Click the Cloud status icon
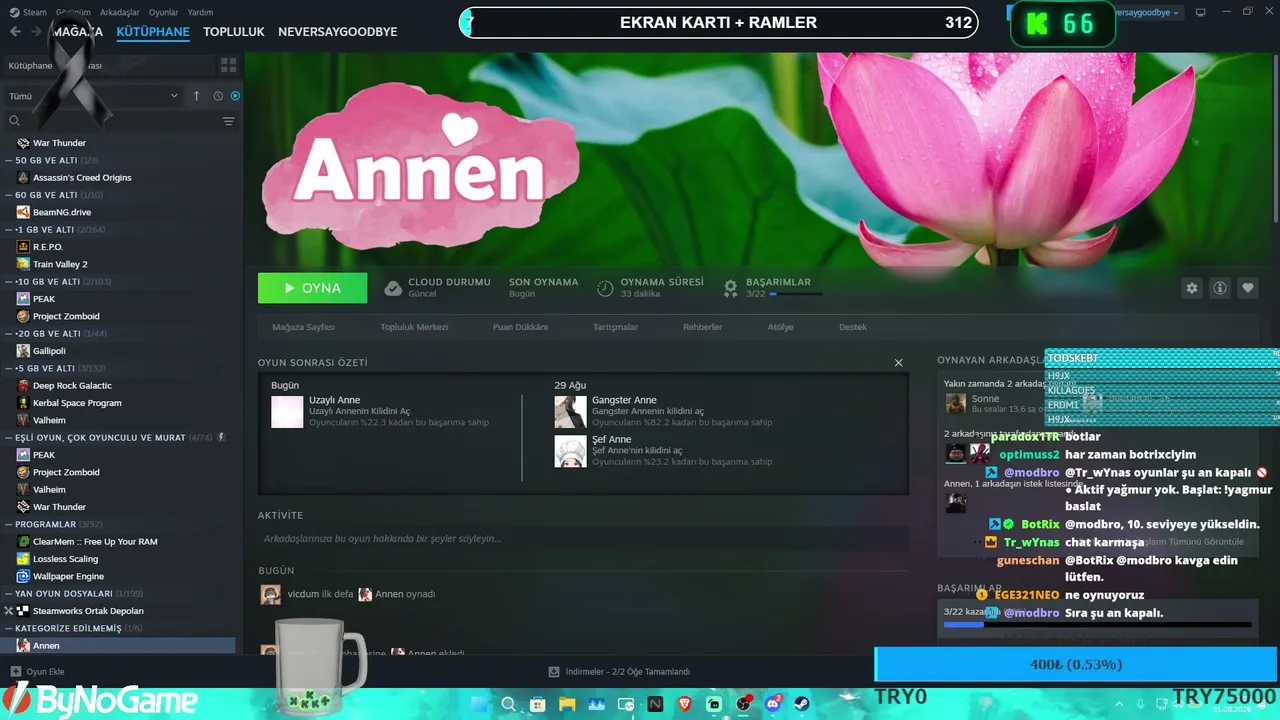 (x=393, y=288)
